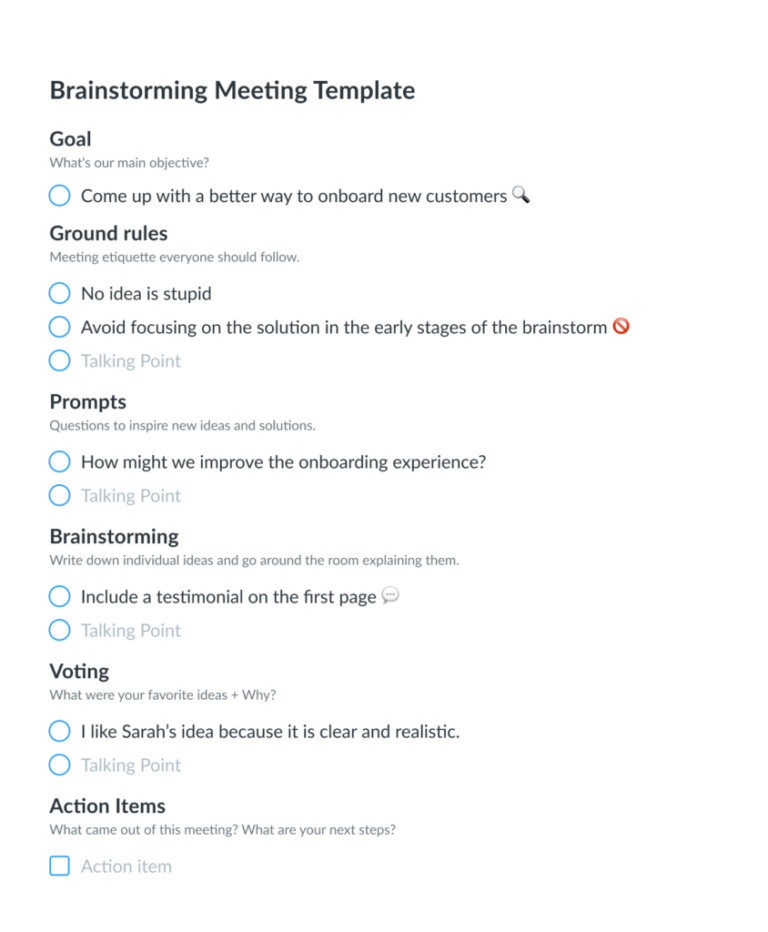Image resolution: width=768 pixels, height=932 pixels.
Task: Mark Sarah's idea voting point complete
Action: pyautogui.click(x=59, y=730)
